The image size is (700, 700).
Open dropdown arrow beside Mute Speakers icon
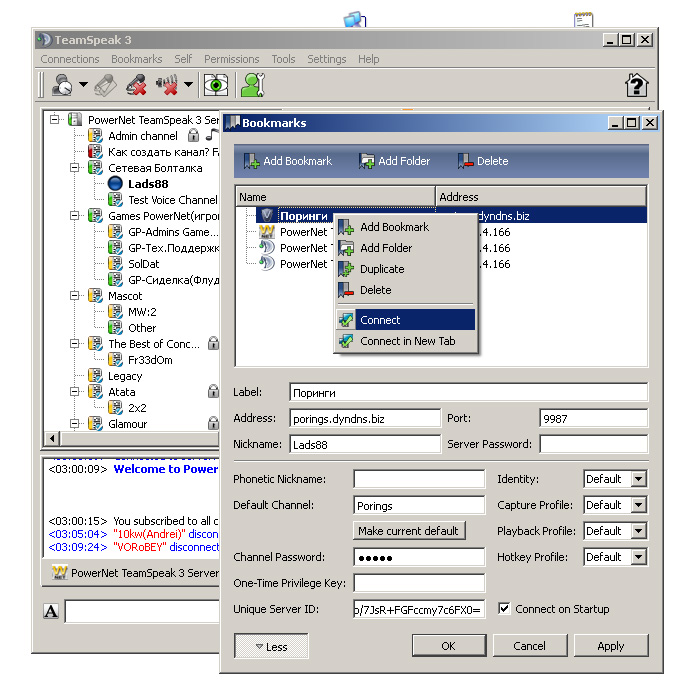pyautogui.click(x=188, y=84)
